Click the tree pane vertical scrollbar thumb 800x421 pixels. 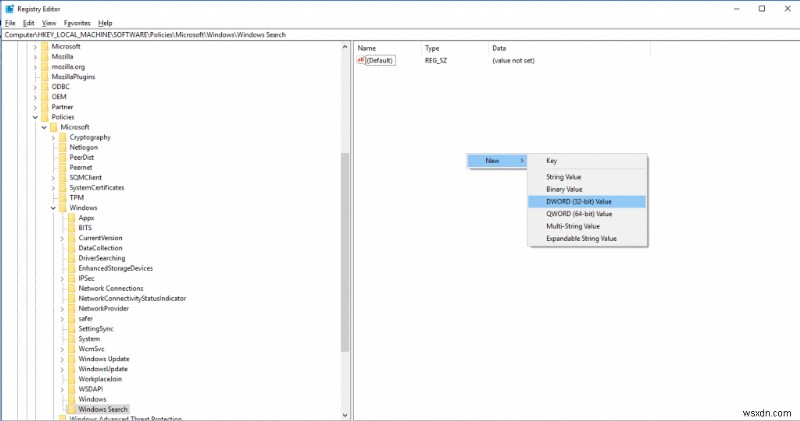tap(345, 253)
